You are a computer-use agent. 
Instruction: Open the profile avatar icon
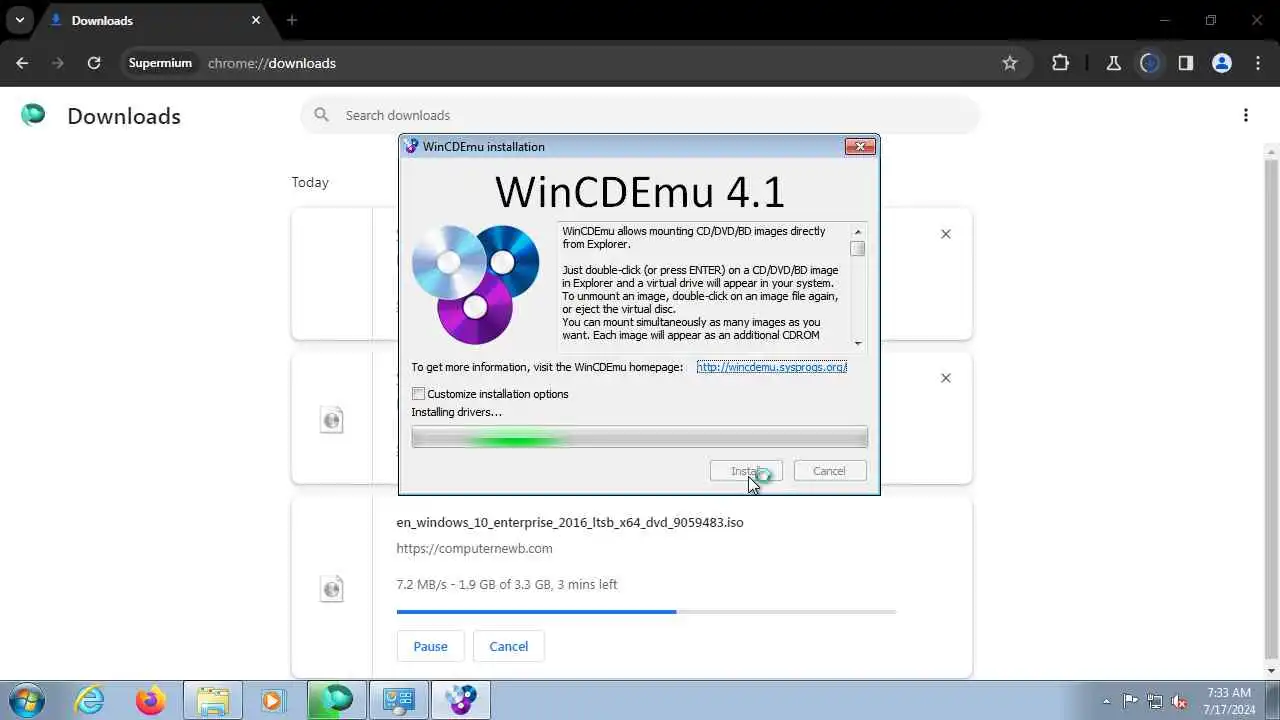click(1222, 63)
